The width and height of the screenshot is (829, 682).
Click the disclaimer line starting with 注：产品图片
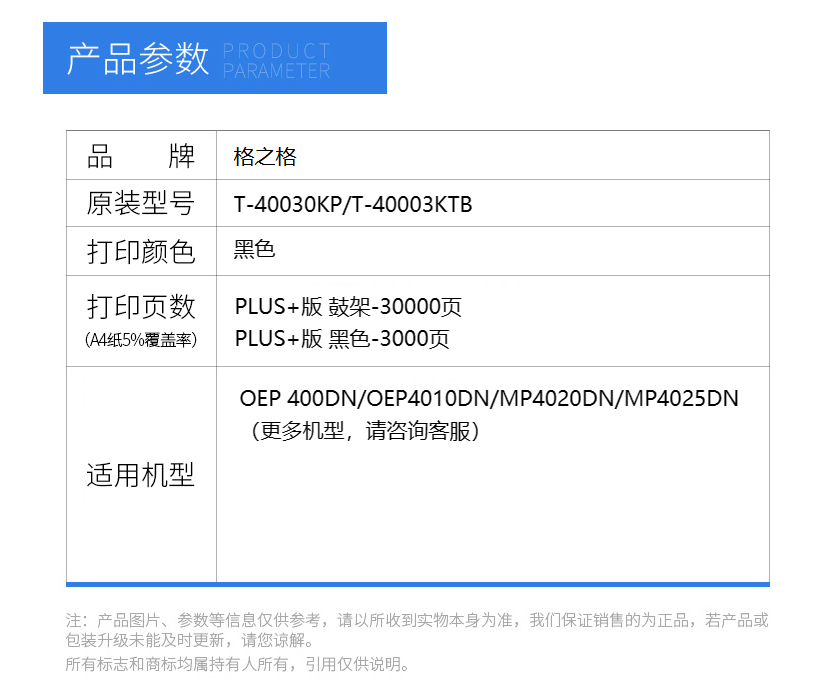pos(417,620)
